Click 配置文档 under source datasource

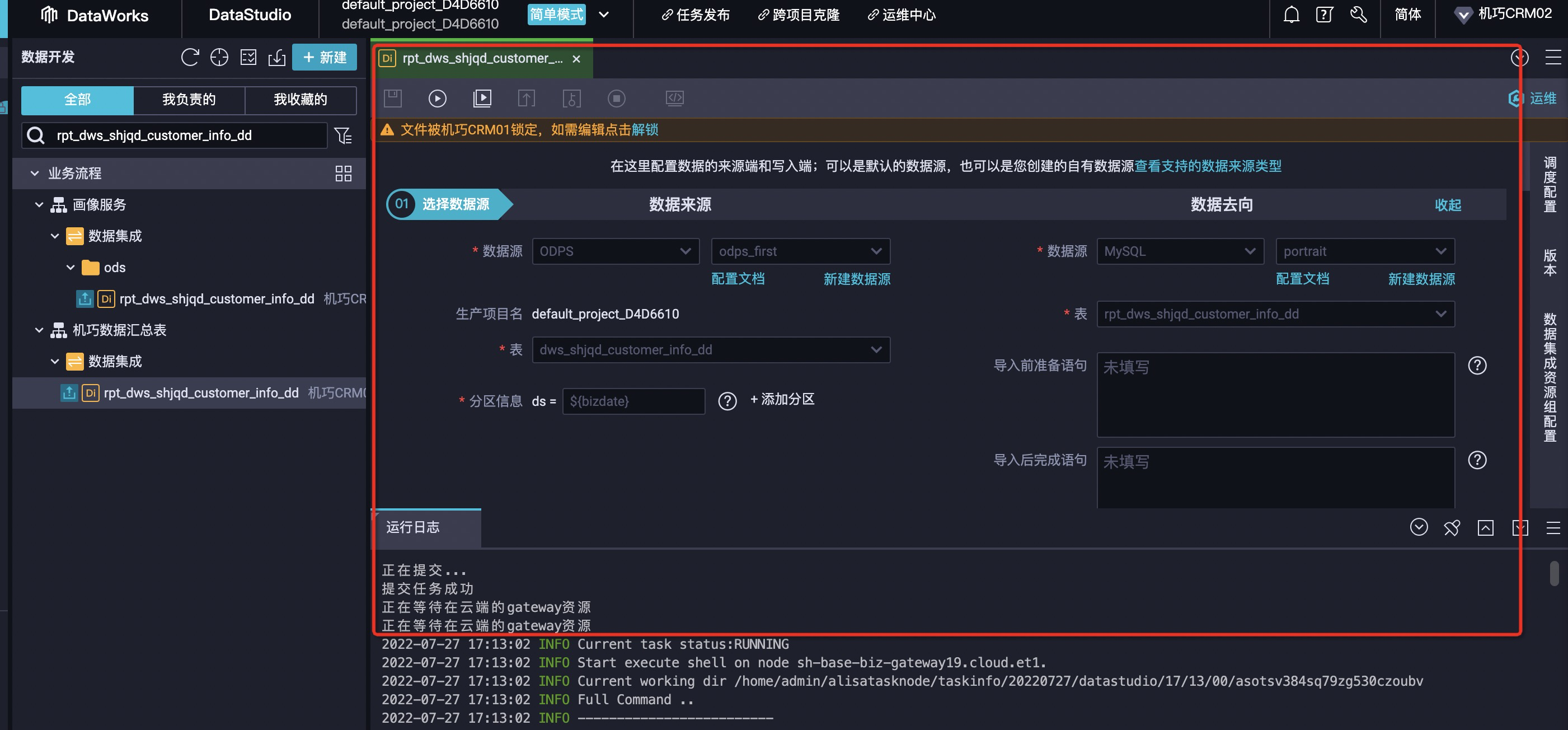738,279
